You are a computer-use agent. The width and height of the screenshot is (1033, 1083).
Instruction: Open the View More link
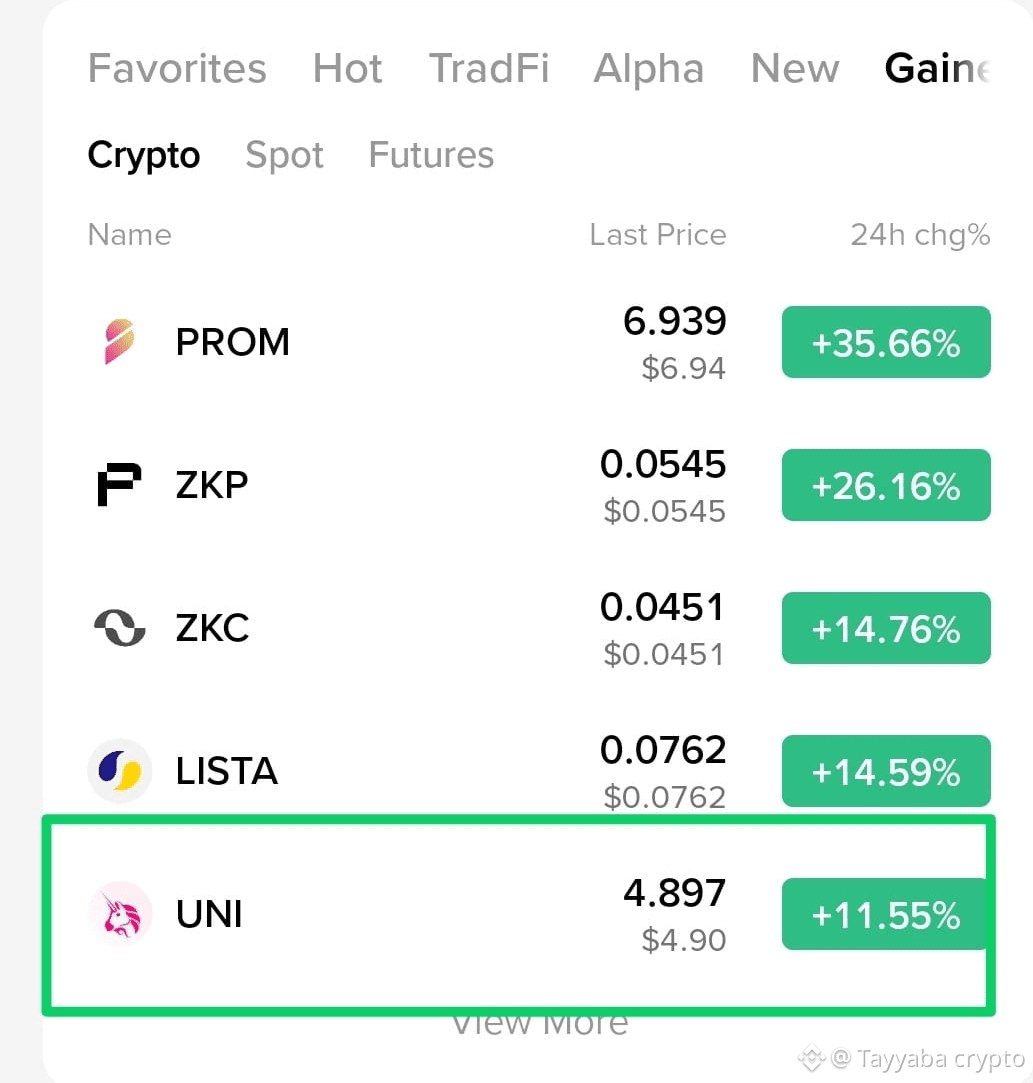[x=540, y=1024]
